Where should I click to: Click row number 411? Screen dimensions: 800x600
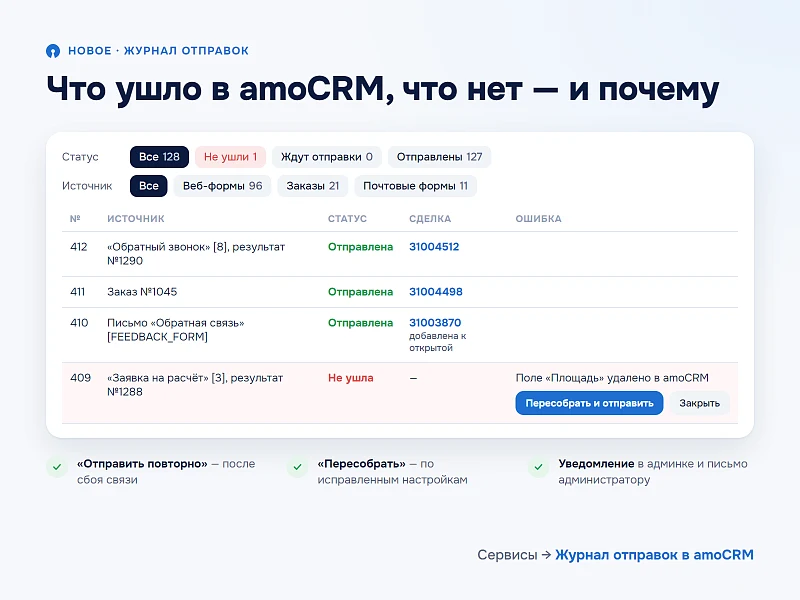[x=78, y=292]
